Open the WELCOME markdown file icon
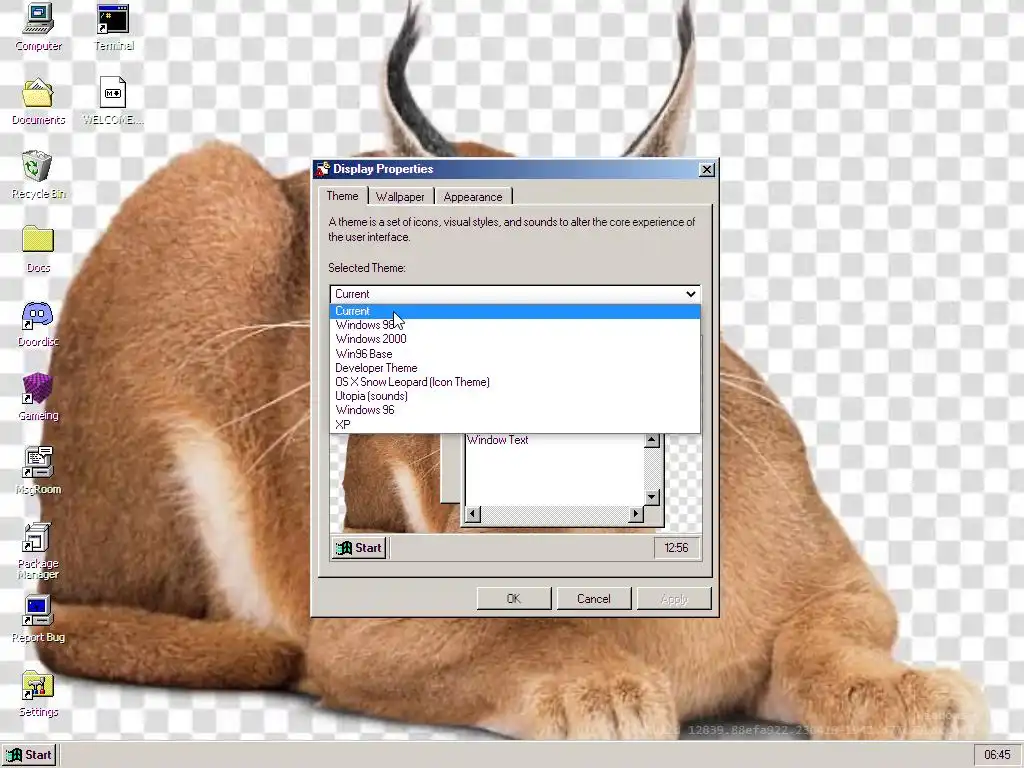This screenshot has height=768, width=1024. (x=113, y=101)
